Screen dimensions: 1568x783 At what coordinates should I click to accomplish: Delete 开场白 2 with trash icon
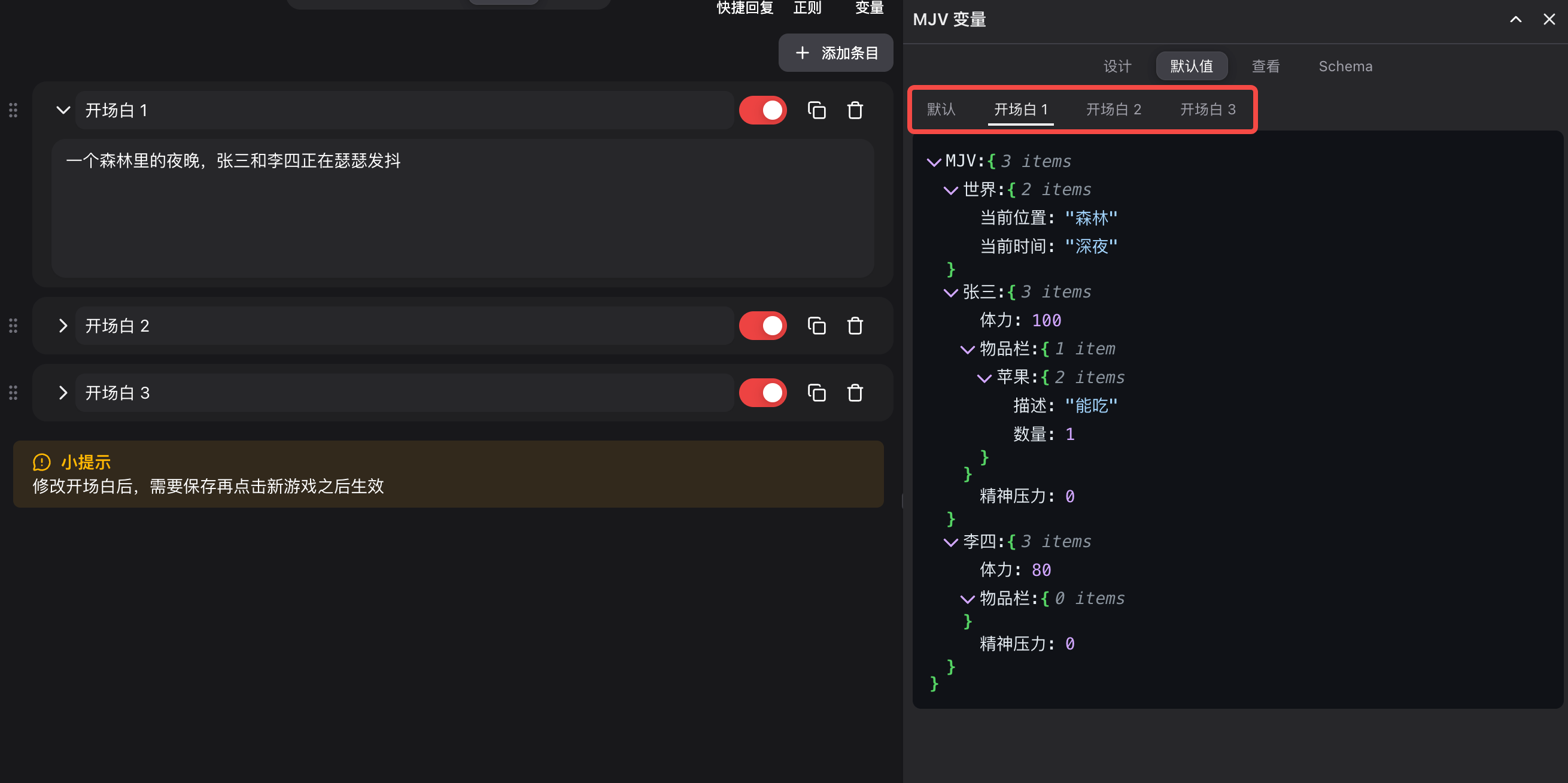tap(855, 326)
